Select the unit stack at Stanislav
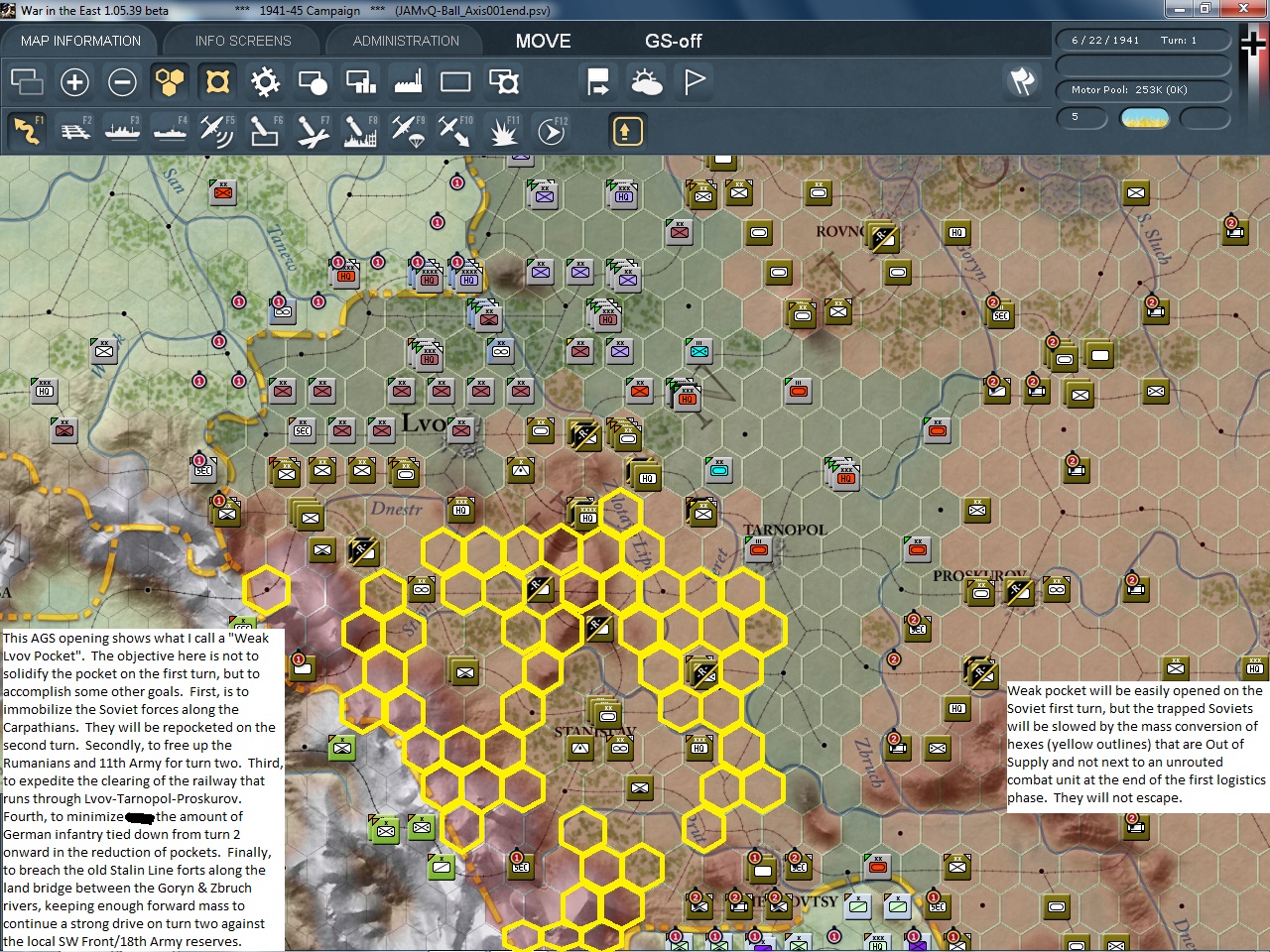This screenshot has height=952, width=1270. [x=607, y=714]
